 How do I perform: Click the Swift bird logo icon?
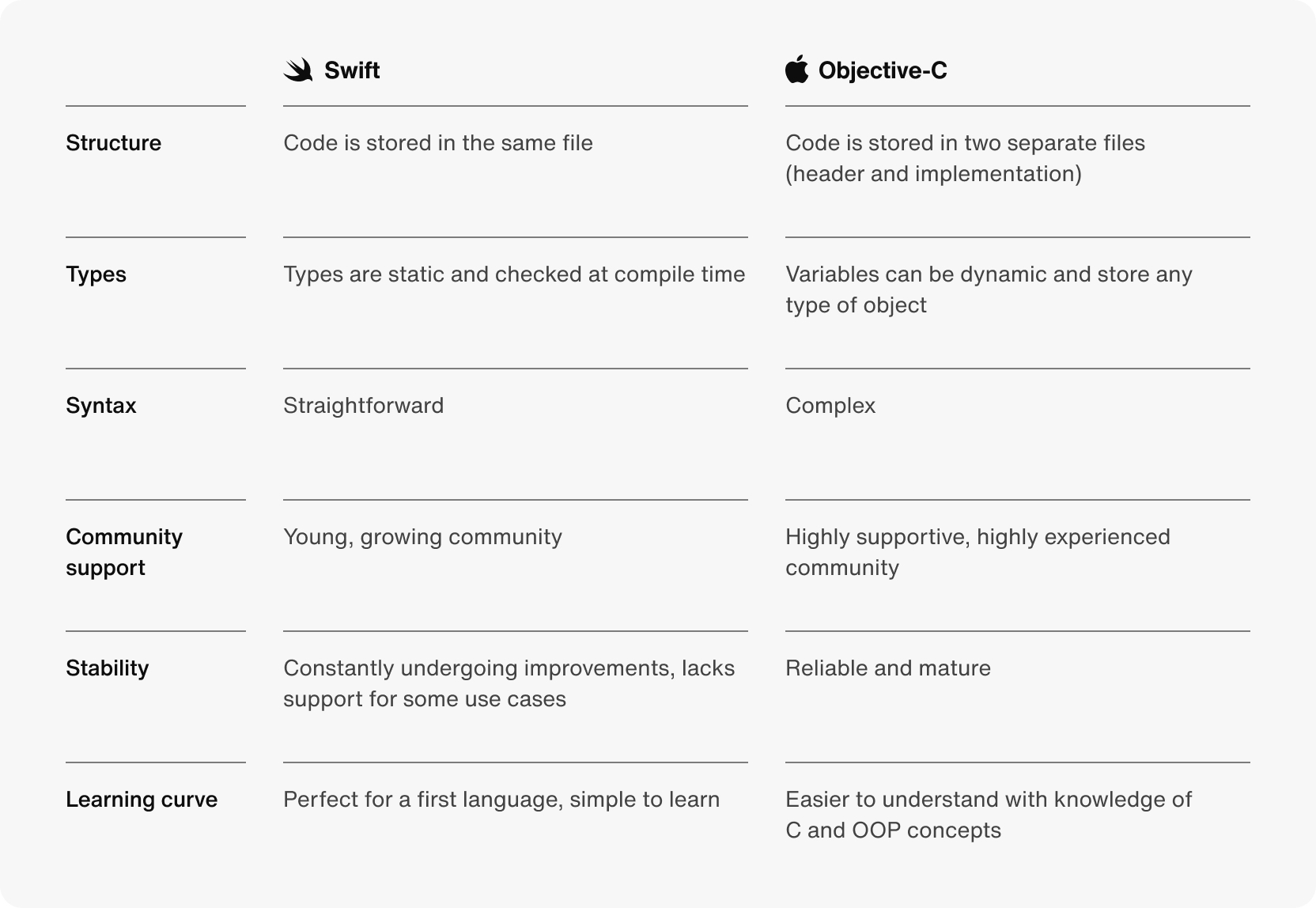[298, 70]
